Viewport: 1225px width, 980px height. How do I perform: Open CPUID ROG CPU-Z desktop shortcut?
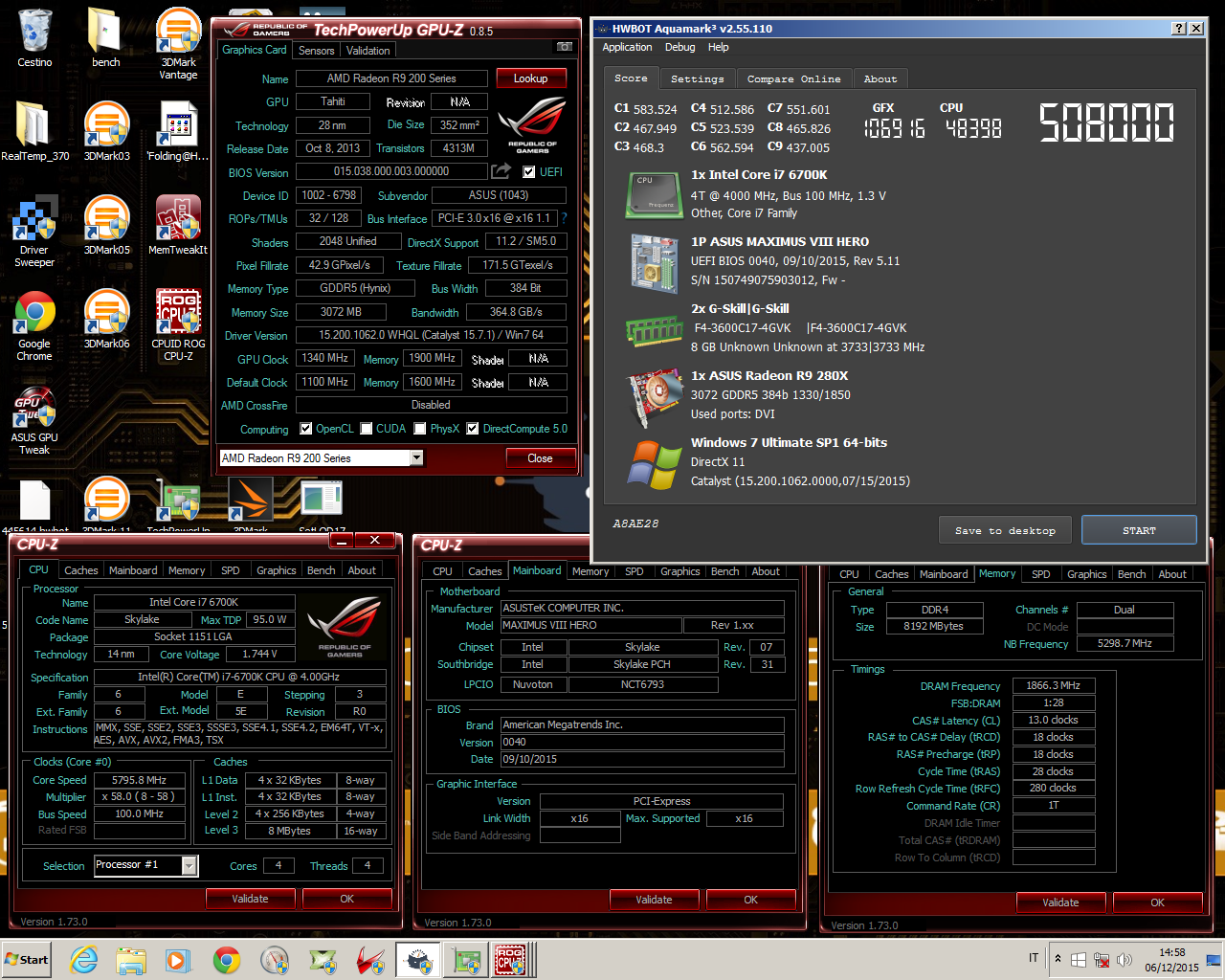point(178,325)
